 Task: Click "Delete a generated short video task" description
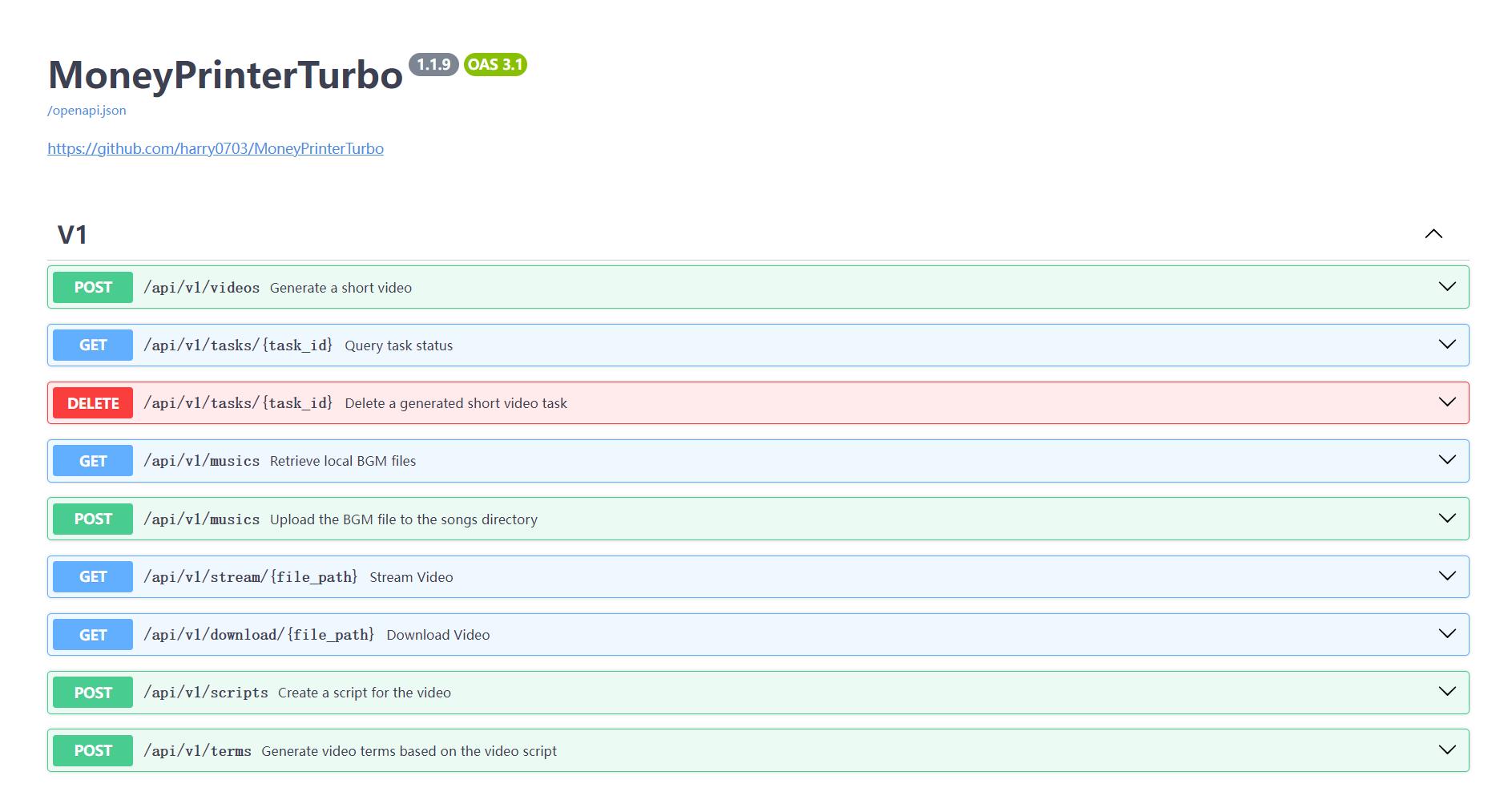coord(456,403)
